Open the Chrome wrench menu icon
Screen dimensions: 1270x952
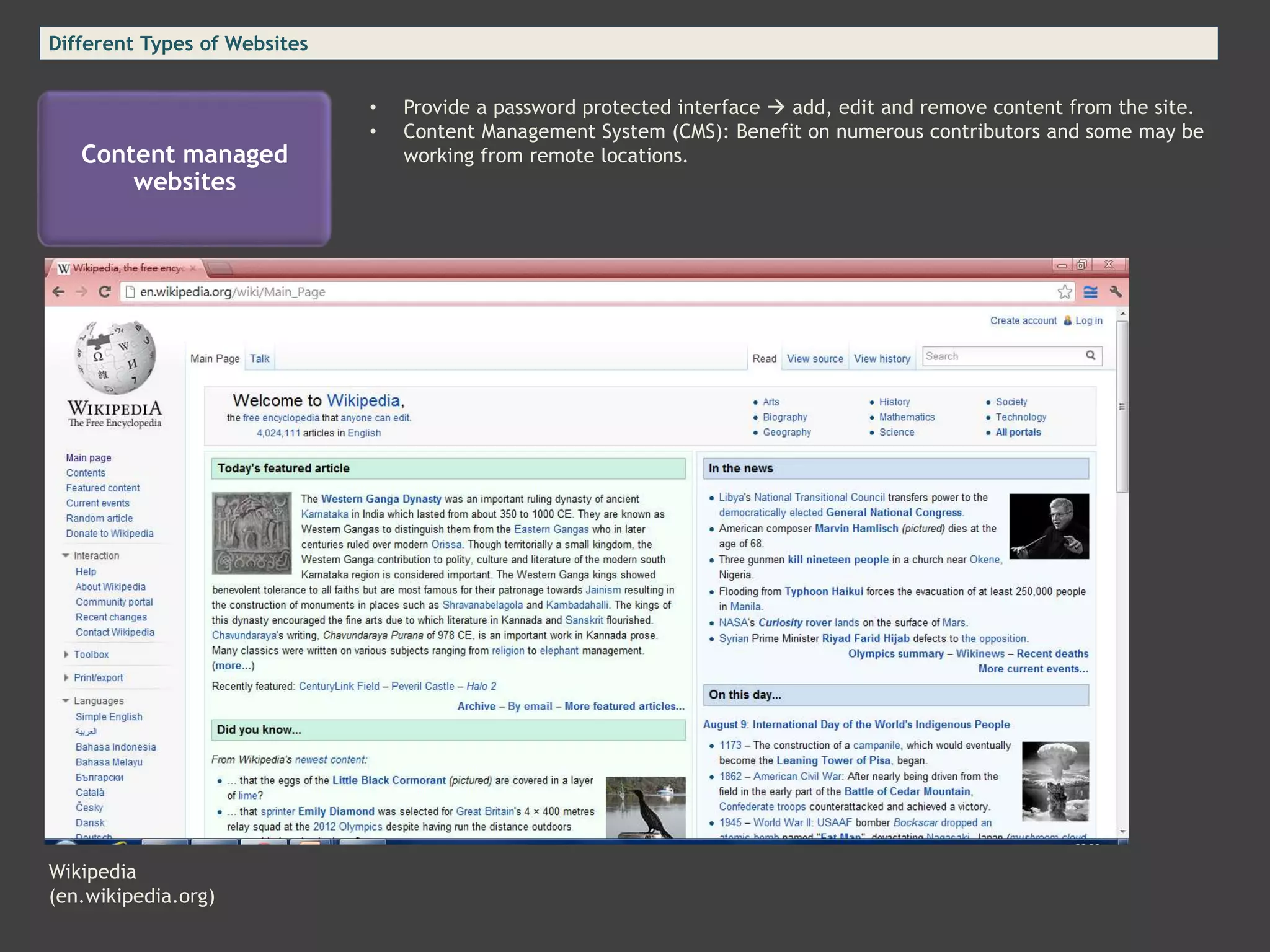click(1116, 291)
